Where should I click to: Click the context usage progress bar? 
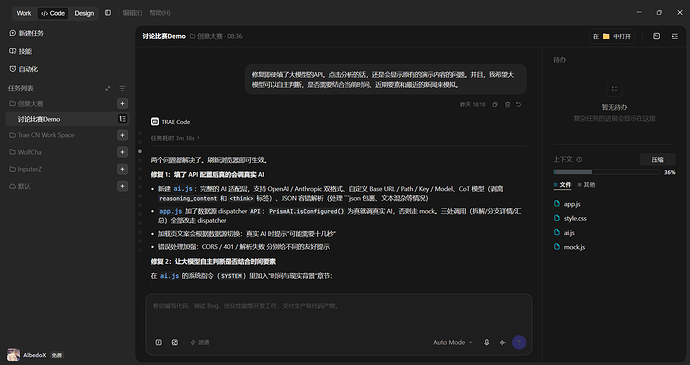(x=606, y=172)
